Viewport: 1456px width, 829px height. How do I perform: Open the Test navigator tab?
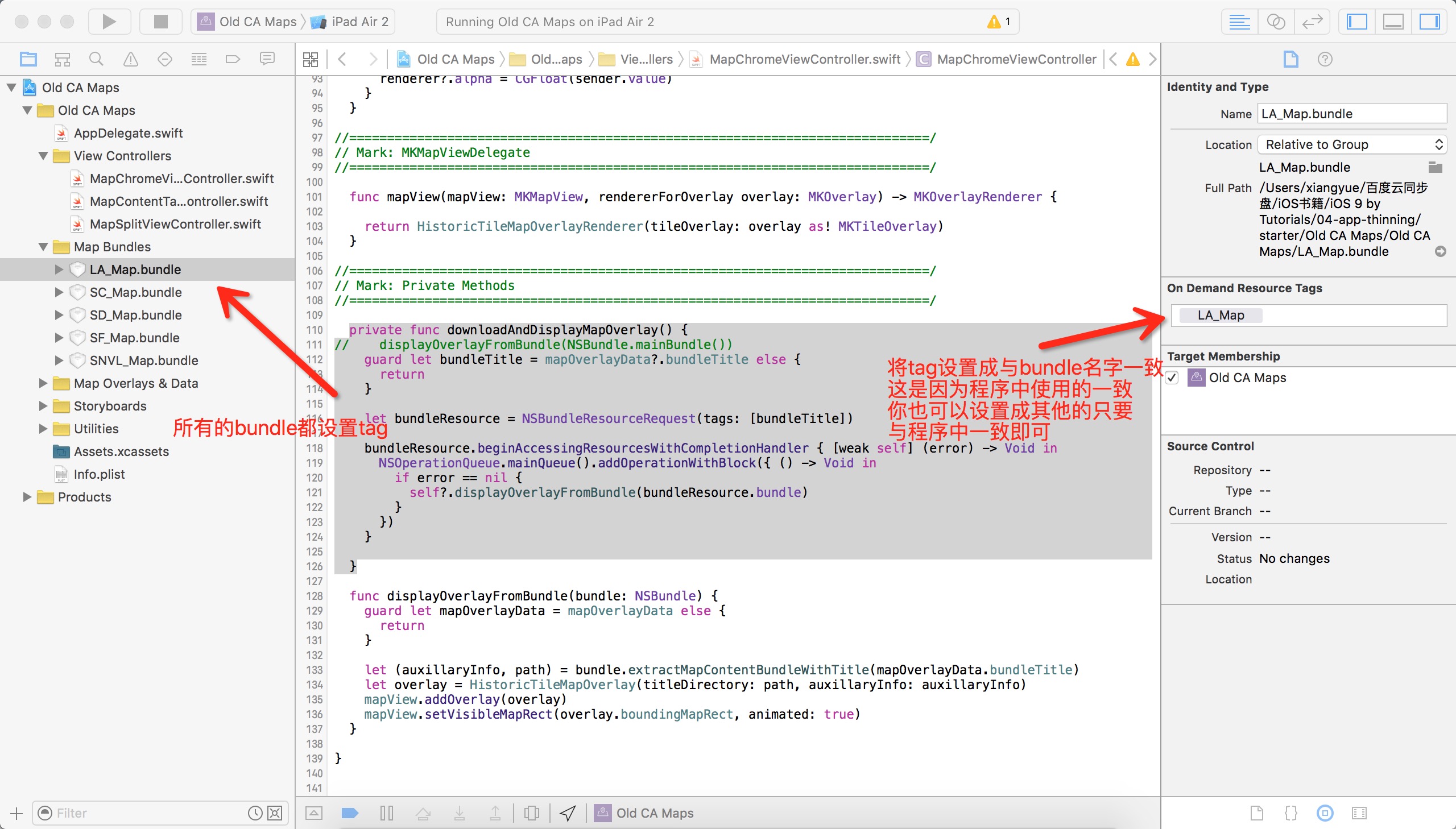(164, 59)
